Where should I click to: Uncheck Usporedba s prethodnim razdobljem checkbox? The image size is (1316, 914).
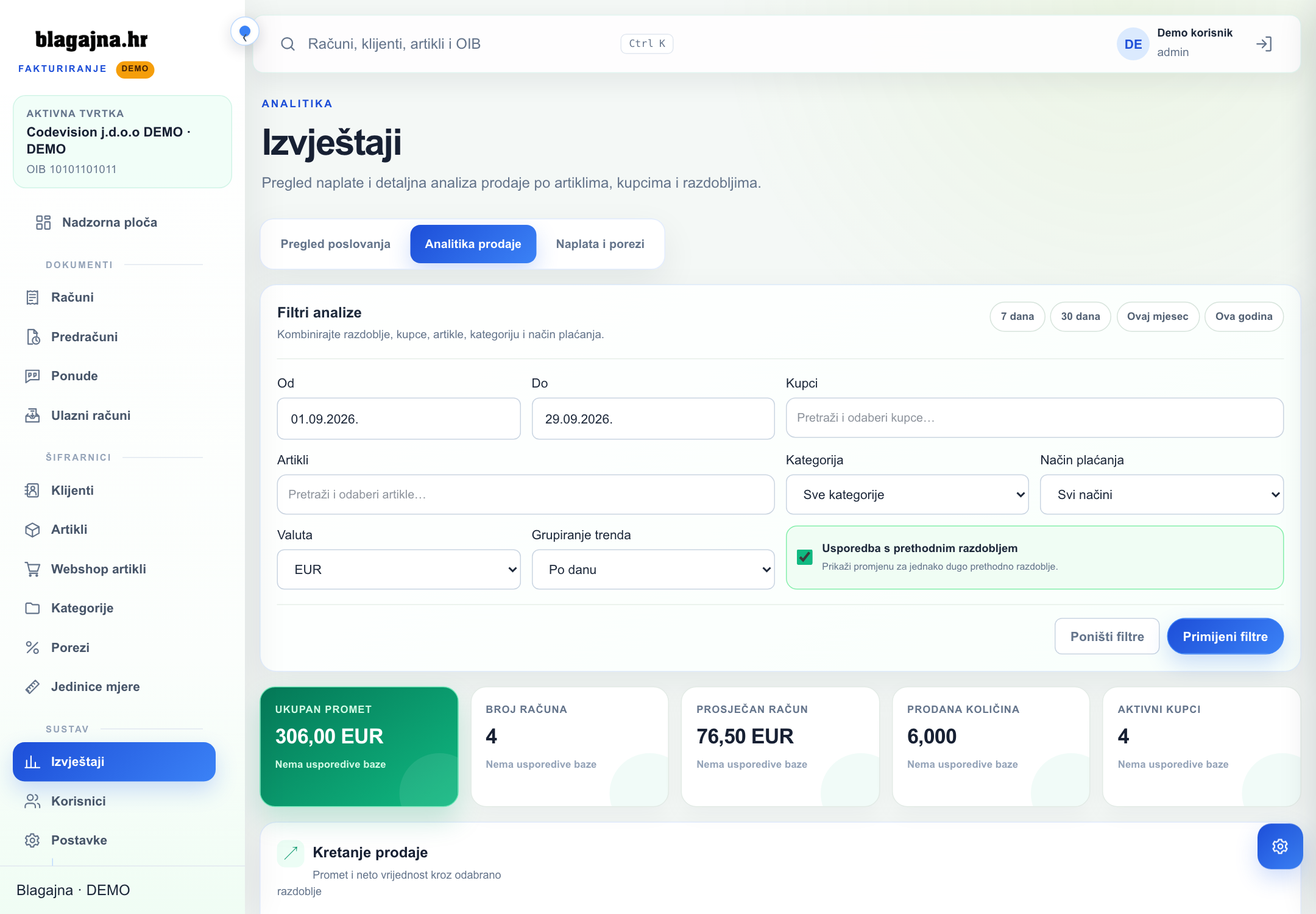pyautogui.click(x=805, y=557)
